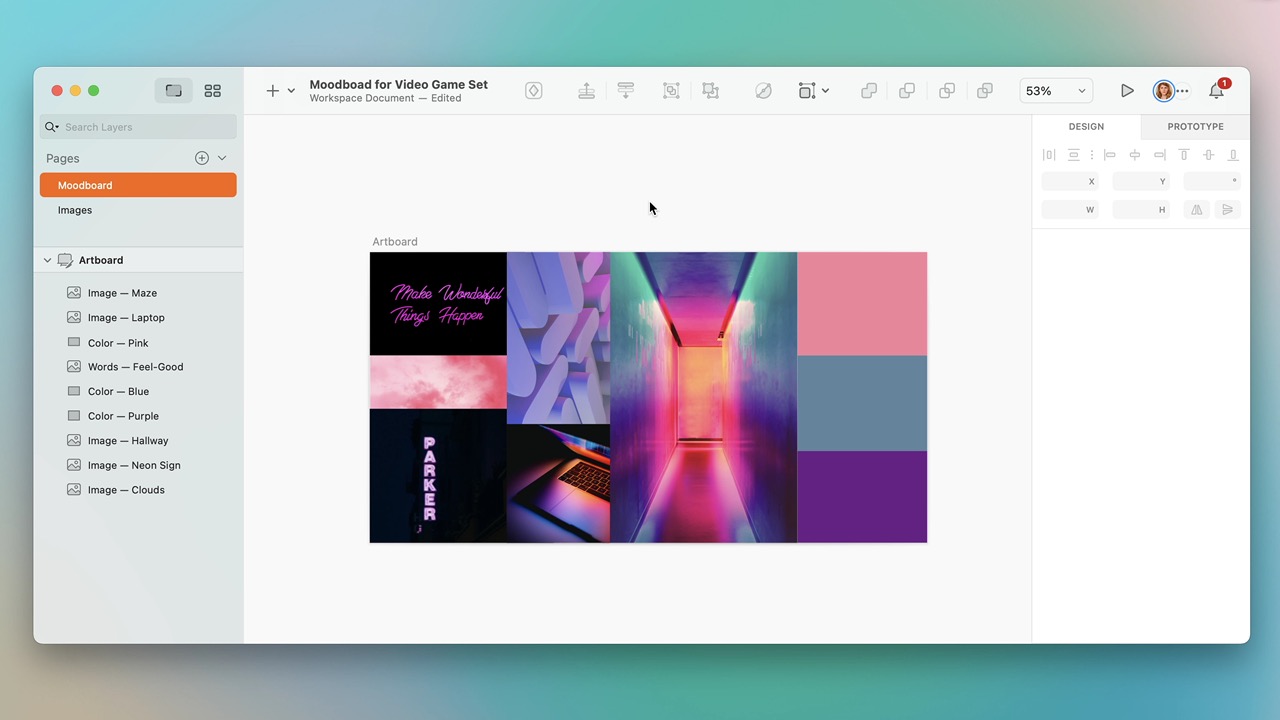Click the Preview play button
The height and width of the screenshot is (720, 1280).
click(1127, 91)
